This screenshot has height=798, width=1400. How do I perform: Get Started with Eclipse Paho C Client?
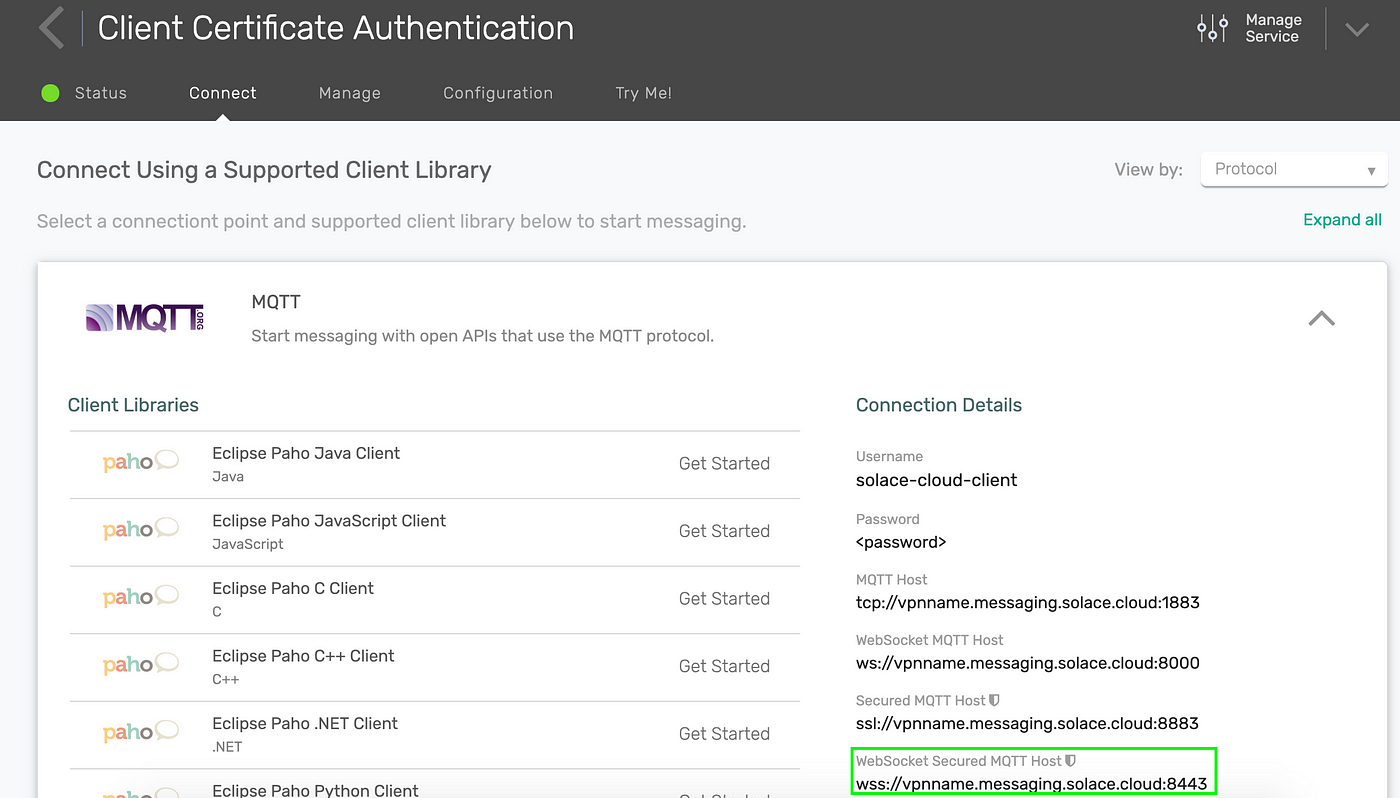coord(724,598)
